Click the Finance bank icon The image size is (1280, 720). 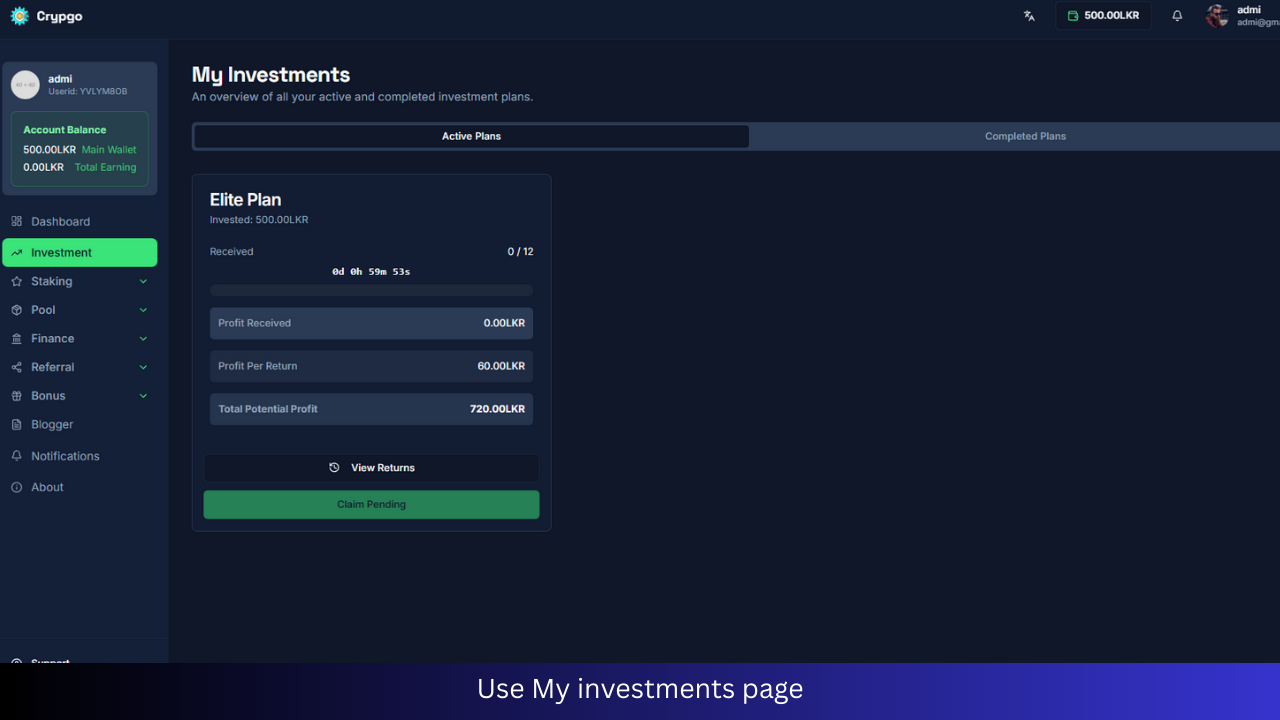15,338
